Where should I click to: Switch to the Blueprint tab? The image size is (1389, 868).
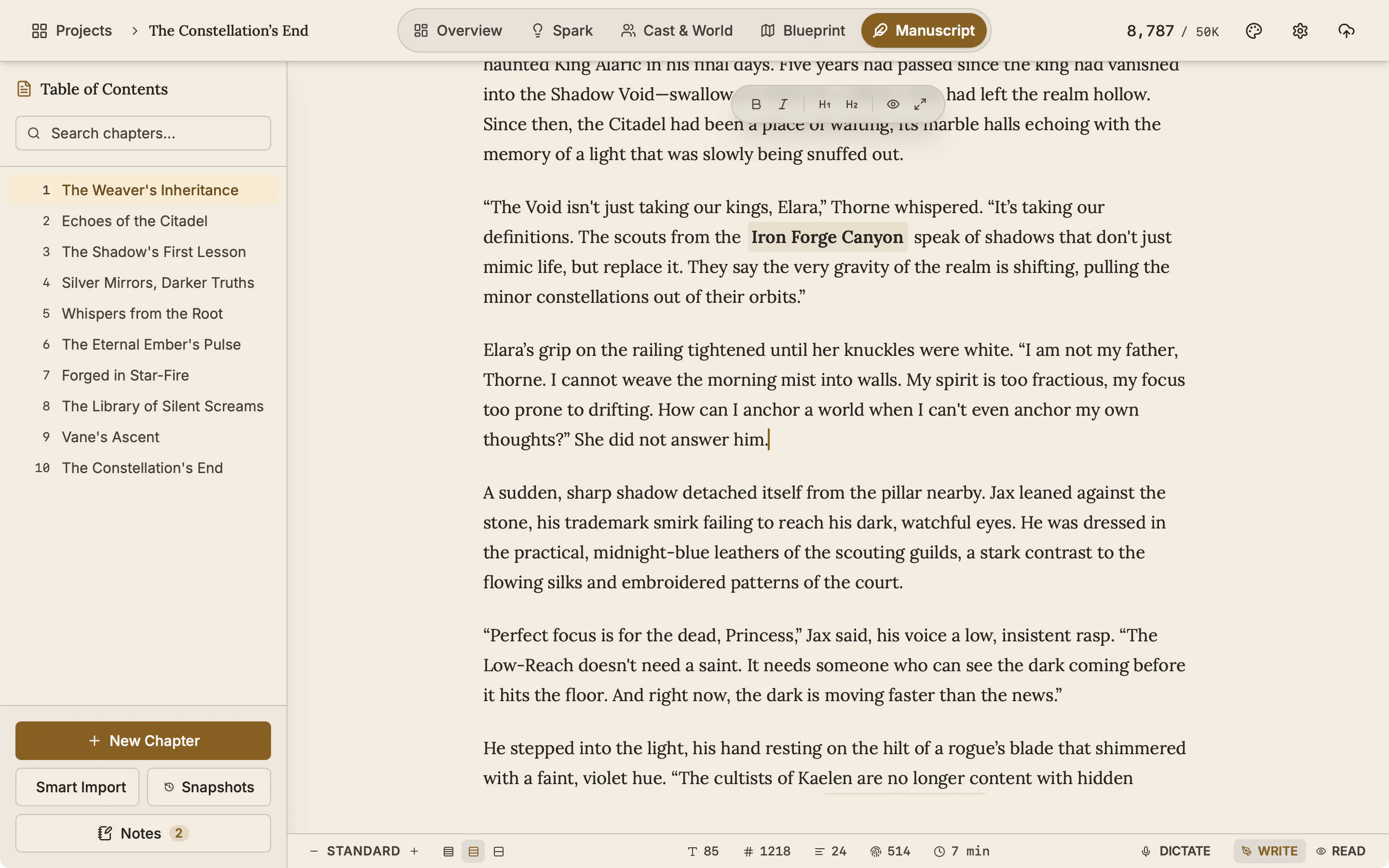(x=803, y=30)
